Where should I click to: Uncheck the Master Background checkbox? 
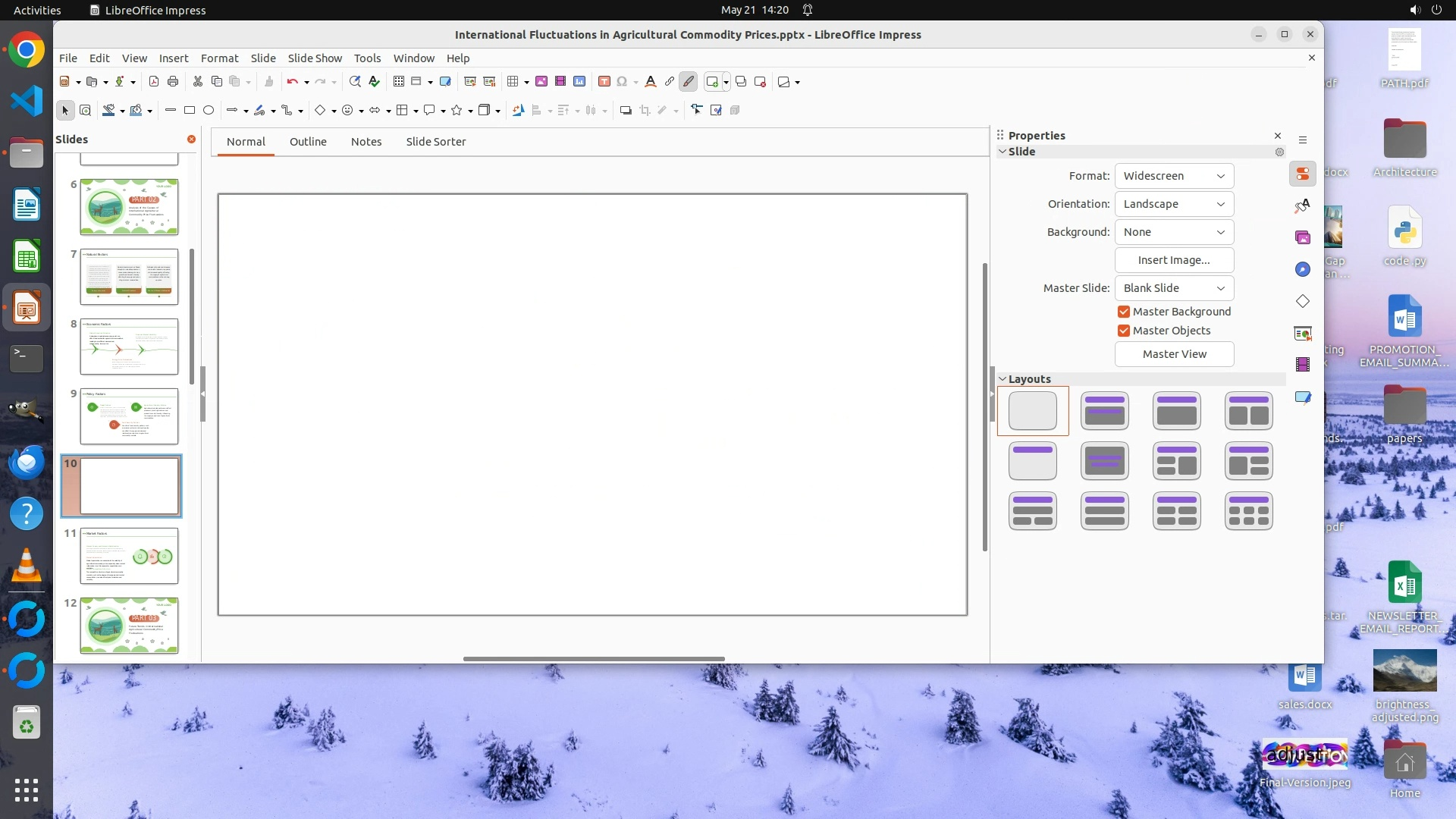[1124, 312]
